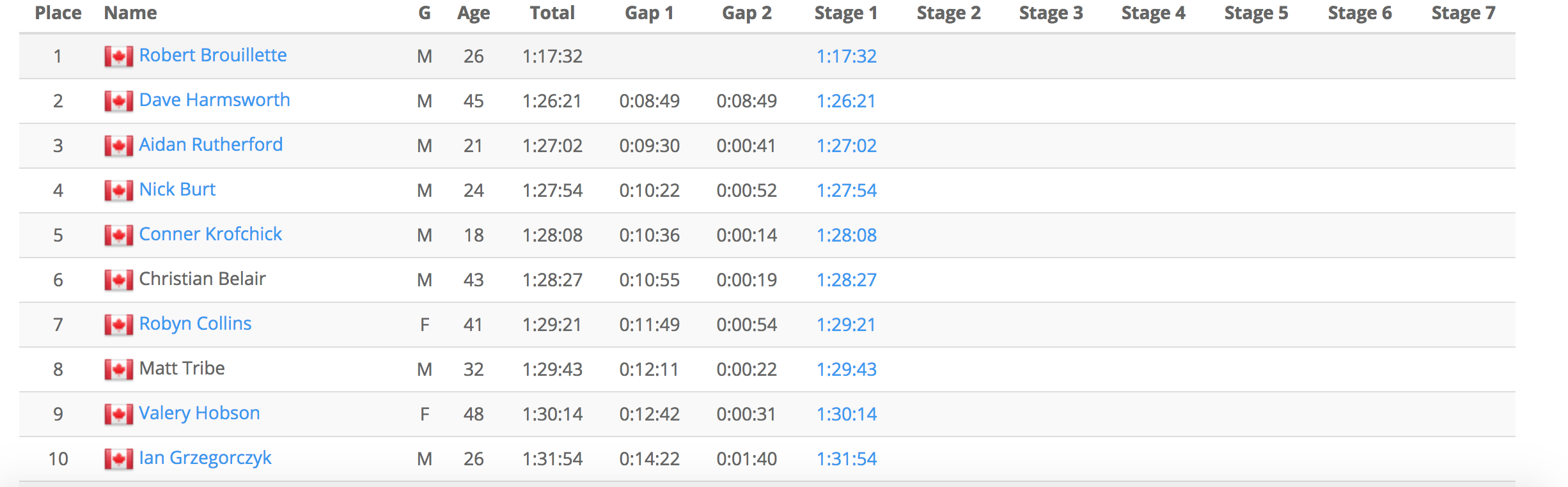The height and width of the screenshot is (487, 1568).
Task: Open Stage 1 time 1:17:32 link
Action: click(847, 56)
